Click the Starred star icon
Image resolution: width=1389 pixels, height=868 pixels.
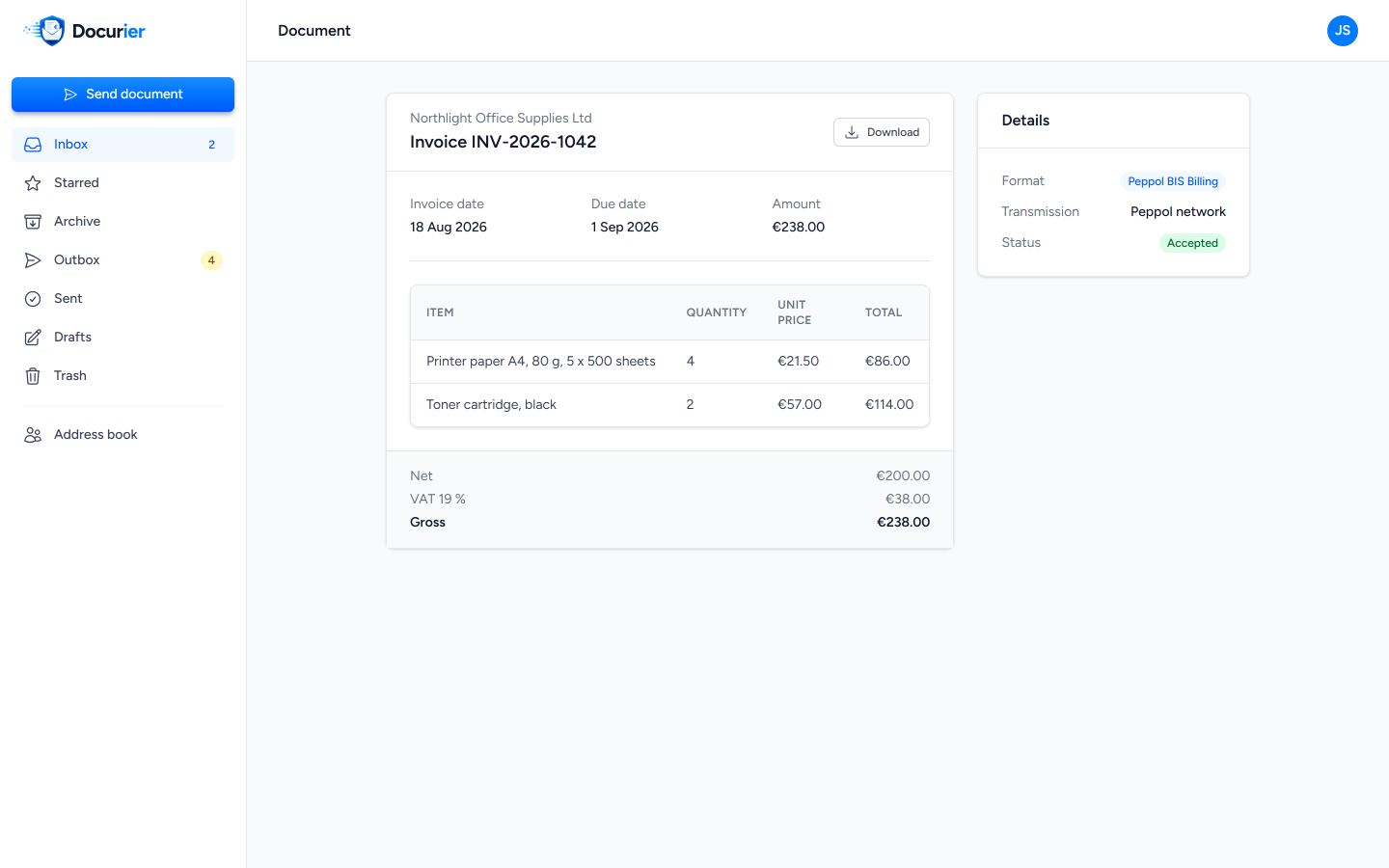point(33,183)
